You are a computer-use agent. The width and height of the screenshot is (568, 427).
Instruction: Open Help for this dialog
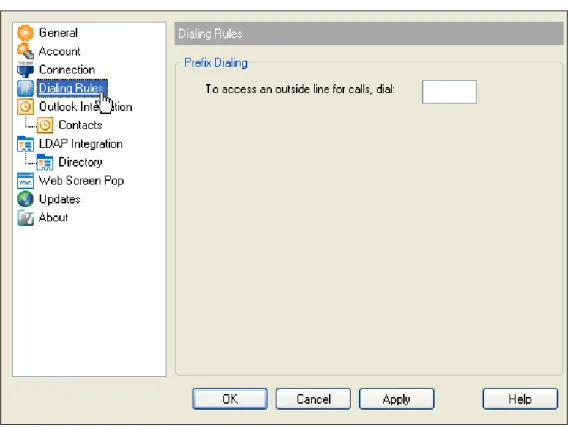(520, 399)
